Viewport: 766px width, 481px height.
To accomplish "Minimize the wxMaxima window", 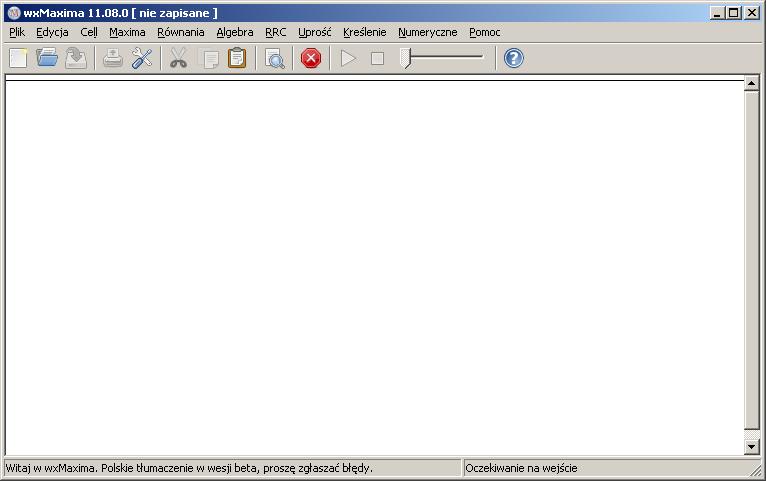I will (717, 13).
